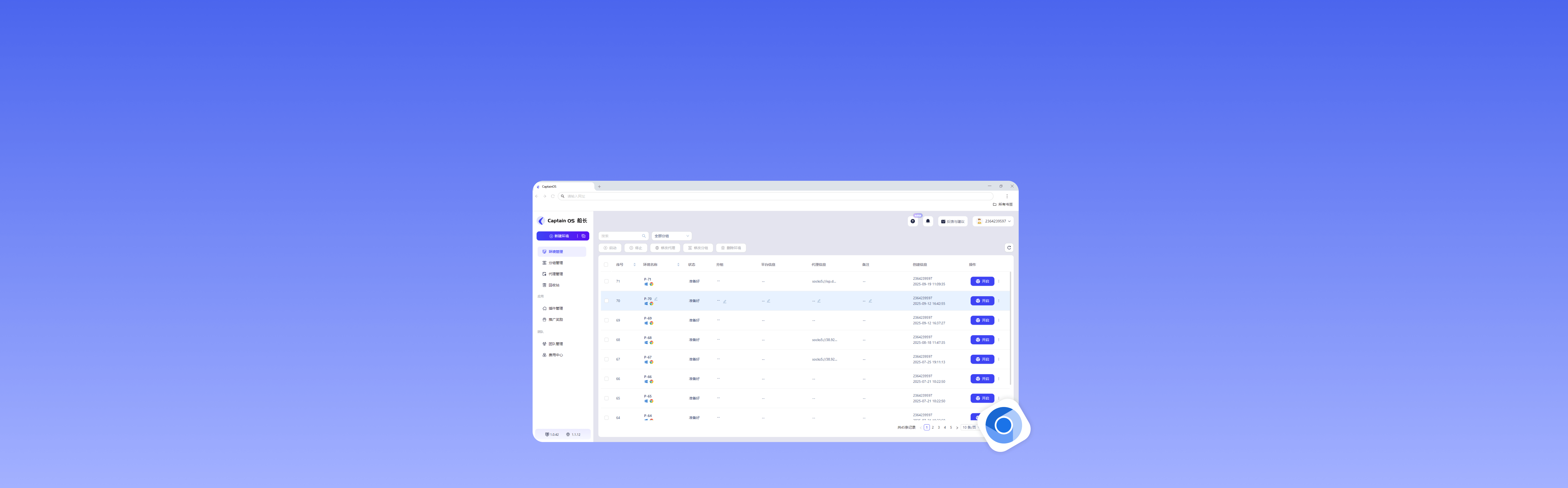This screenshot has width=1568, height=488.
Task: Open more options for row 70
Action: point(998,301)
